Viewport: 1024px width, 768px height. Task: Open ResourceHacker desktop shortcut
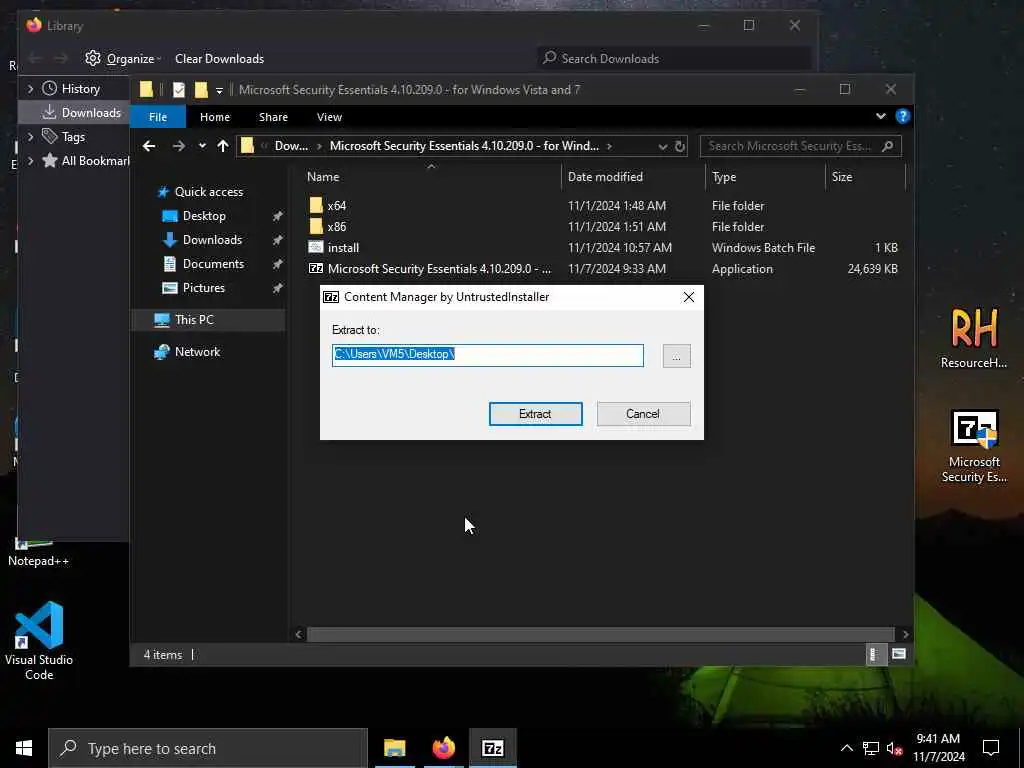tap(974, 338)
